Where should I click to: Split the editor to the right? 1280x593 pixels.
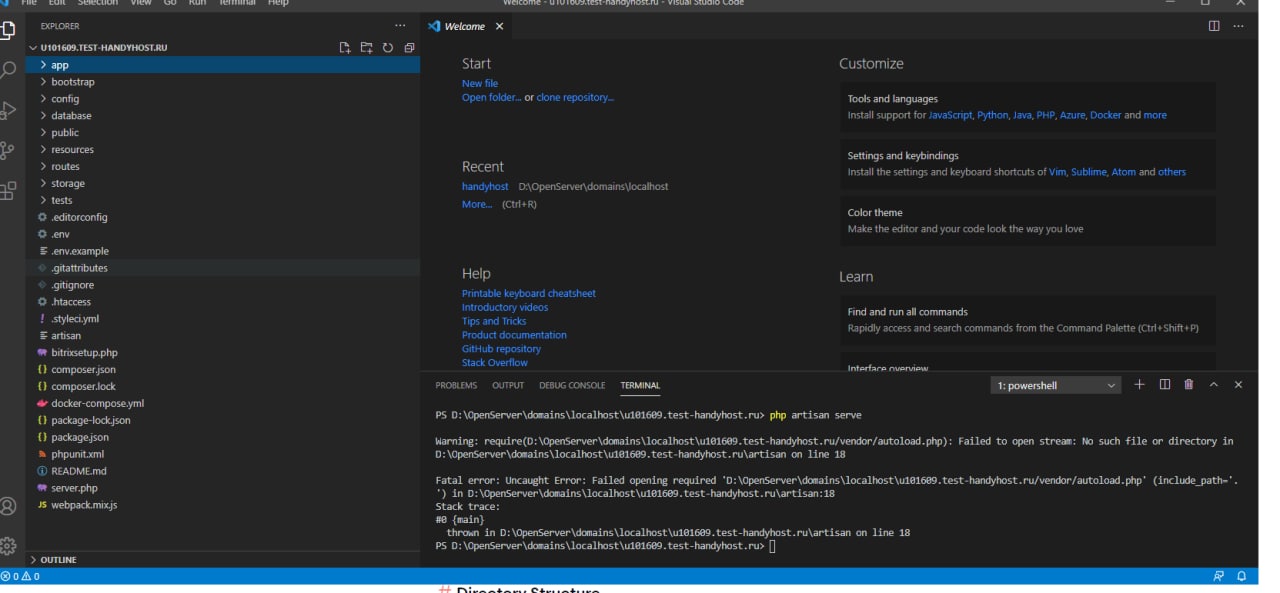coord(1214,26)
